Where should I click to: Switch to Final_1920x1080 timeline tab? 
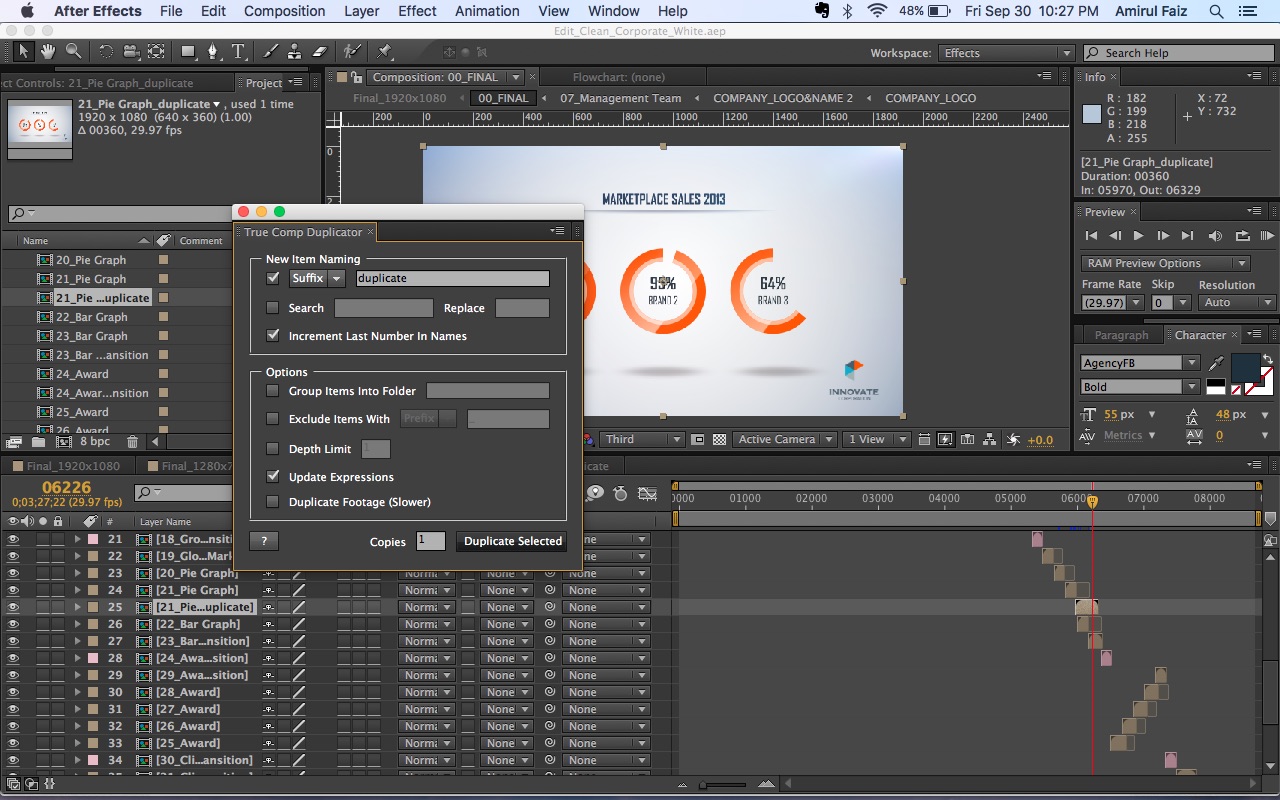click(73, 466)
